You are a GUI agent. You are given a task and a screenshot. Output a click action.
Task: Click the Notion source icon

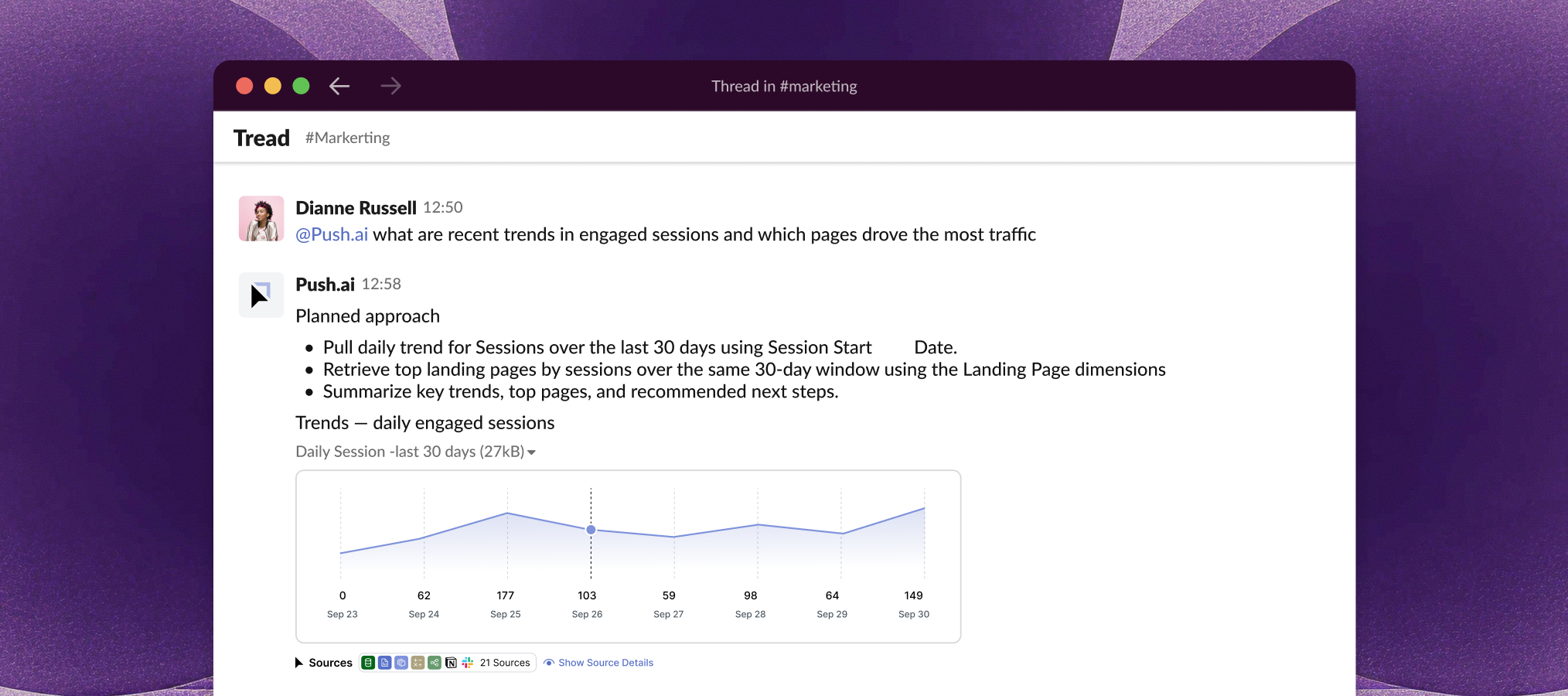451,663
